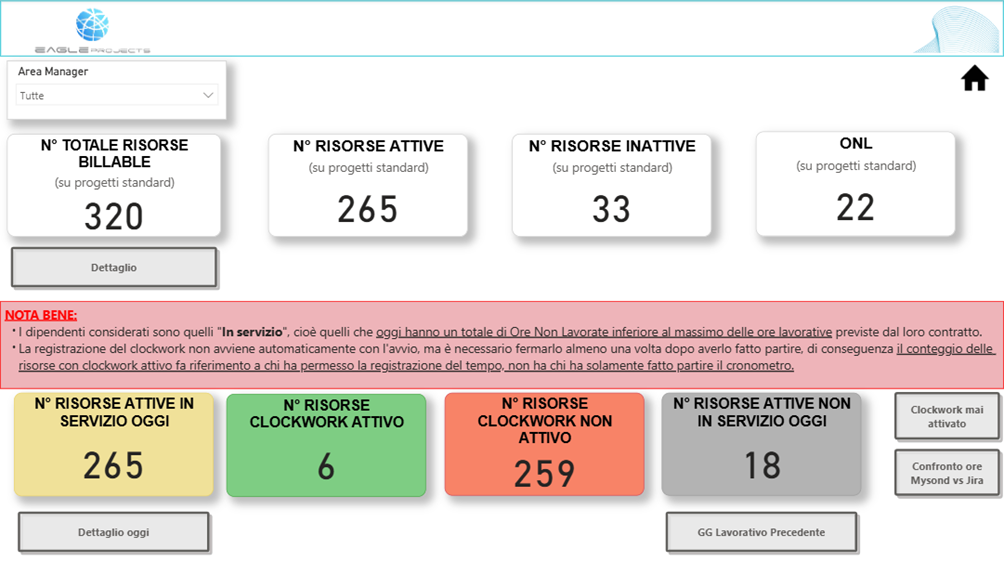Select the N° Risorse Attive card

tap(368, 186)
